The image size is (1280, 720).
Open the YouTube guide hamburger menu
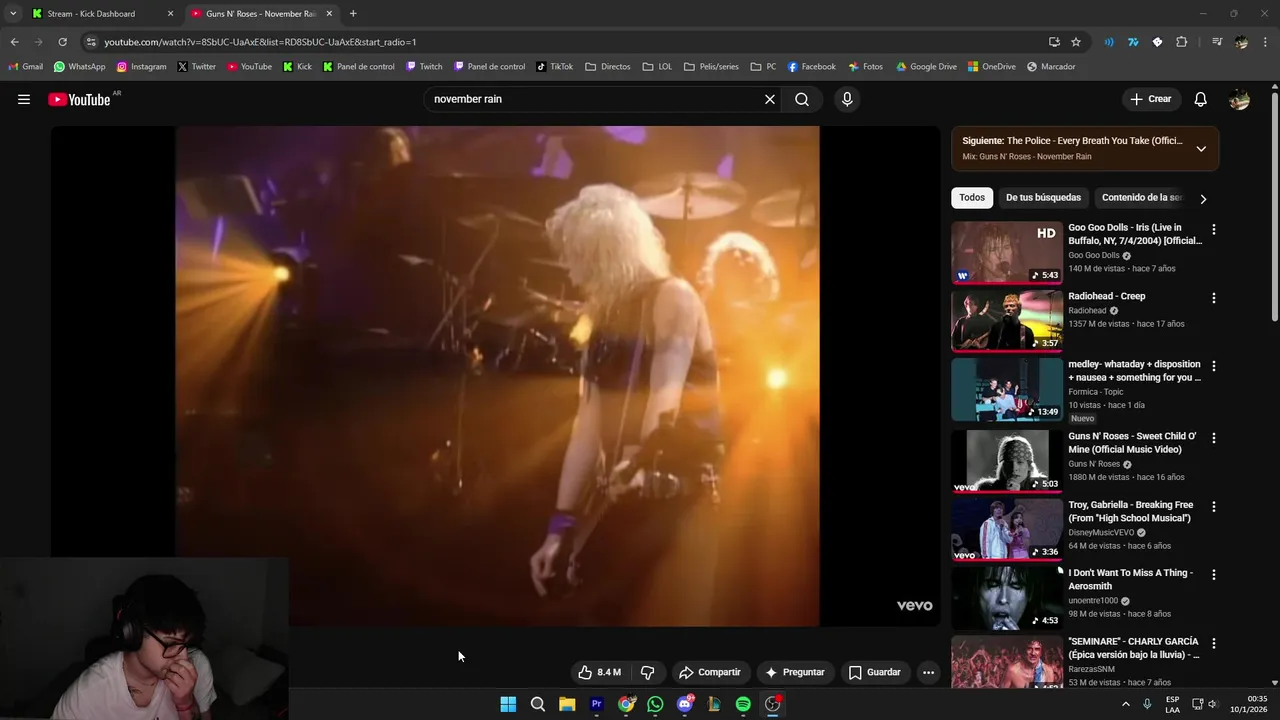pyautogui.click(x=24, y=99)
